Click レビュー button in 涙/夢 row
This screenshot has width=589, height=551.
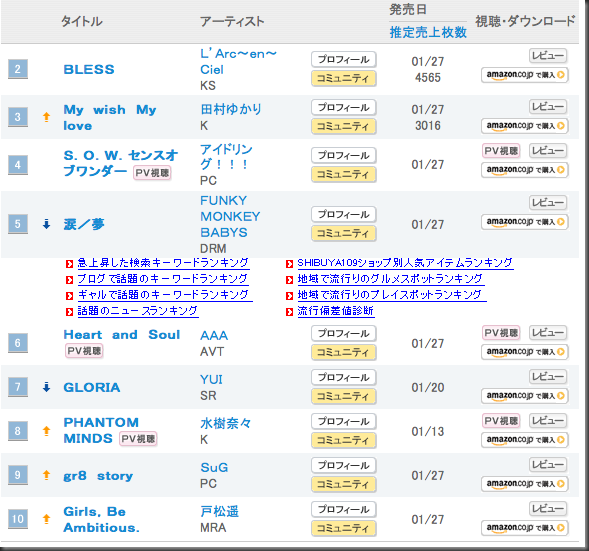[548, 202]
